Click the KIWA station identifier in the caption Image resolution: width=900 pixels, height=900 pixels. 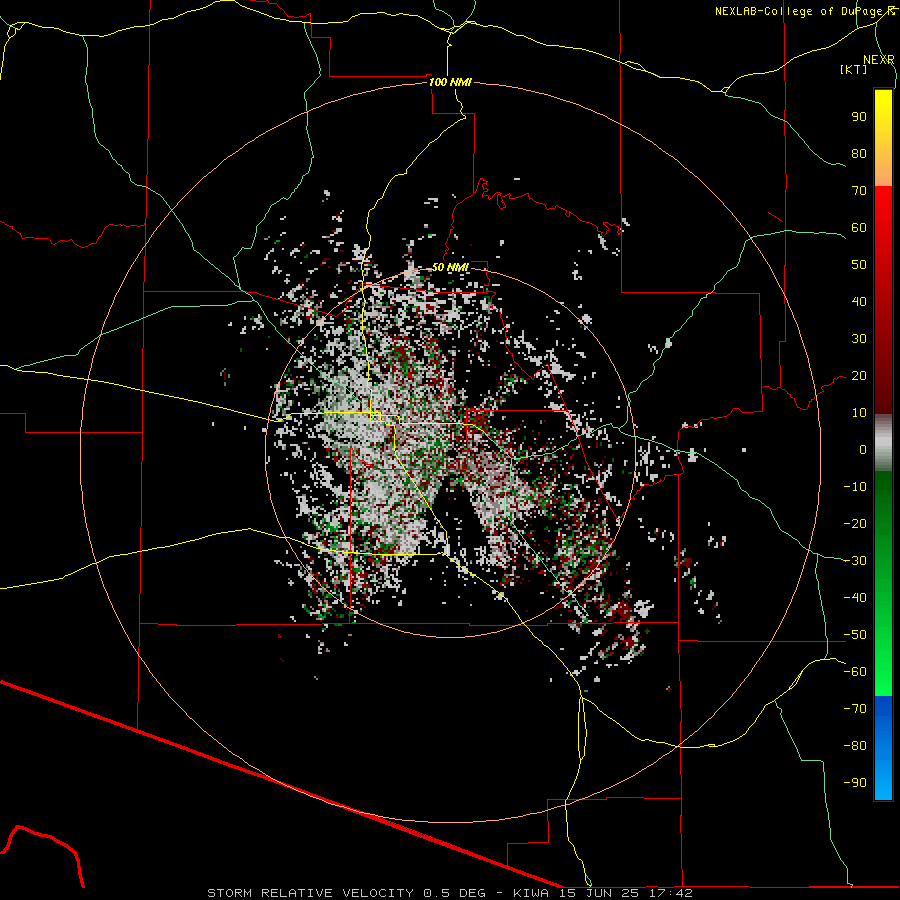[x=530, y=893]
